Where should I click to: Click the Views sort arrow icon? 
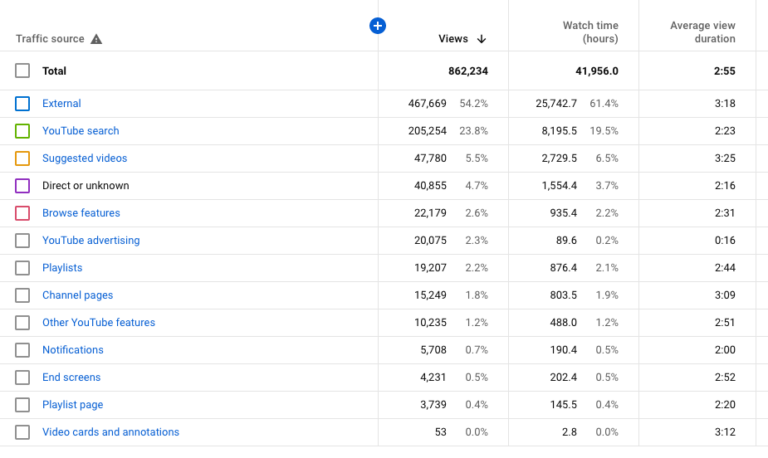481,39
